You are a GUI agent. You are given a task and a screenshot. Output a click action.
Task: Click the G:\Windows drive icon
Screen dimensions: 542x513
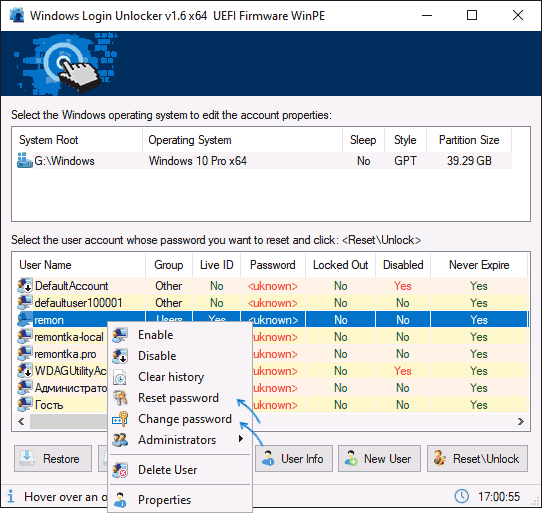tap(25, 161)
